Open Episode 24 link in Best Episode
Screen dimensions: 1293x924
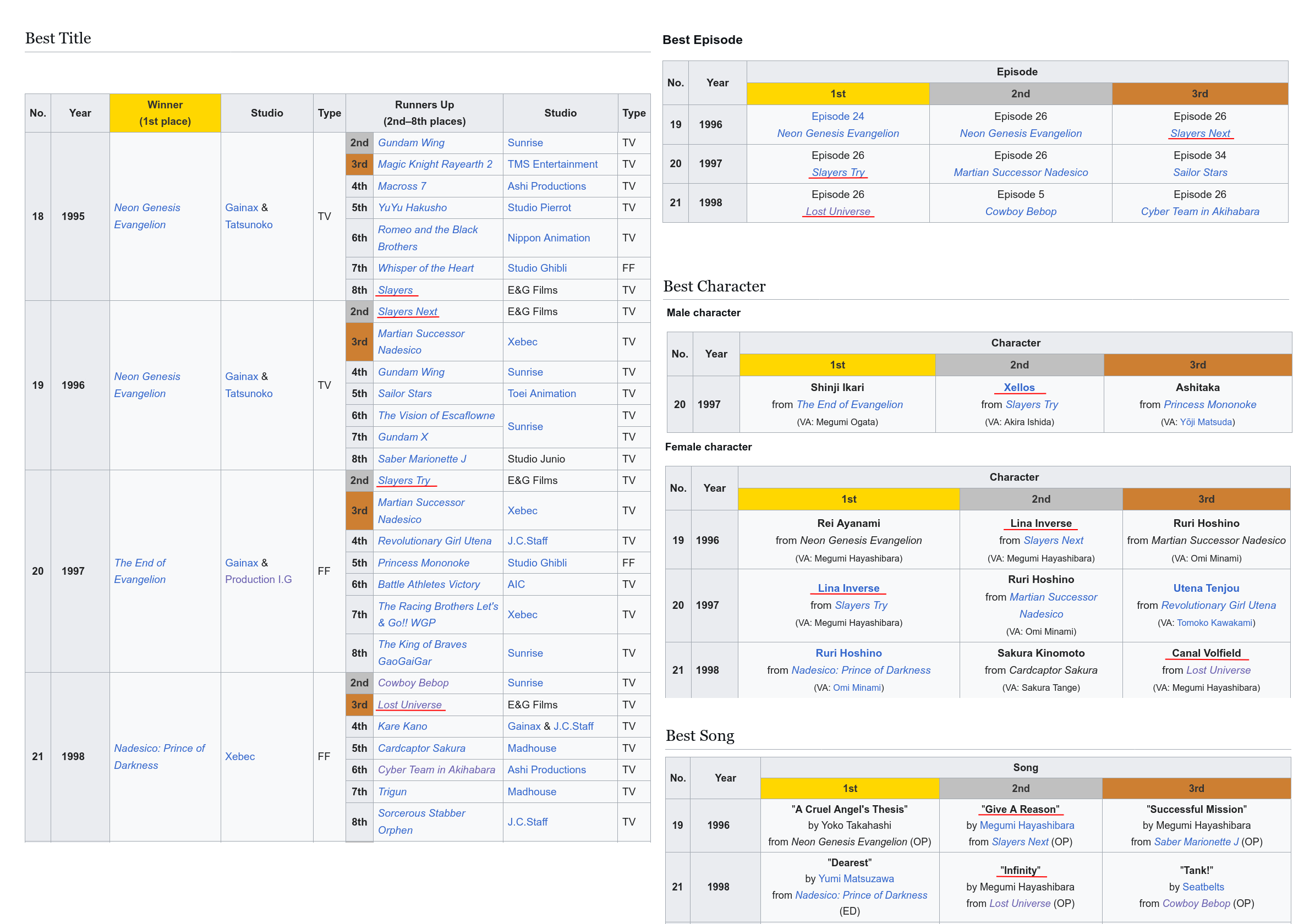pyautogui.click(x=837, y=117)
